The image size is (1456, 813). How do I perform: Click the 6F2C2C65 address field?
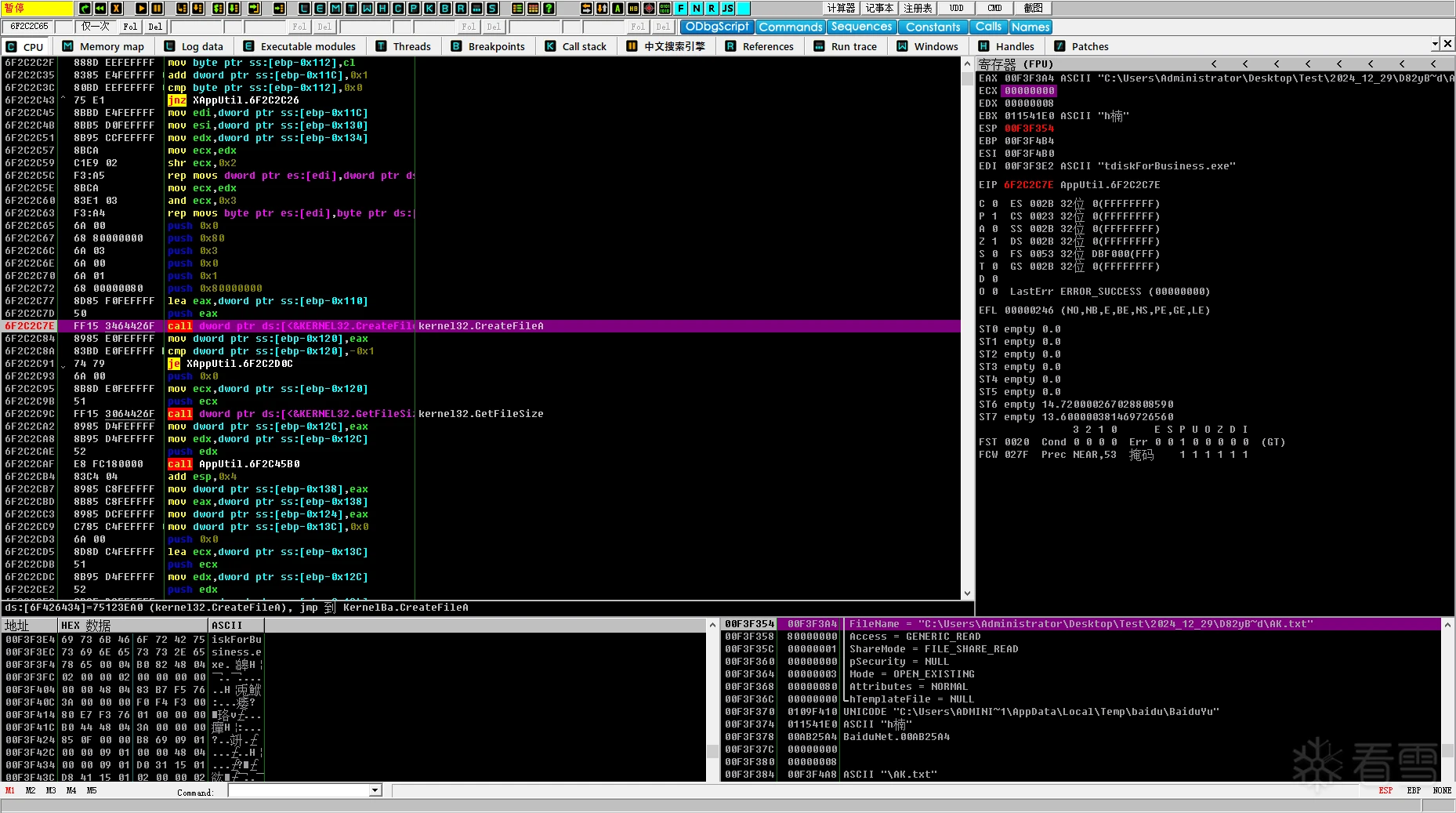[30, 27]
